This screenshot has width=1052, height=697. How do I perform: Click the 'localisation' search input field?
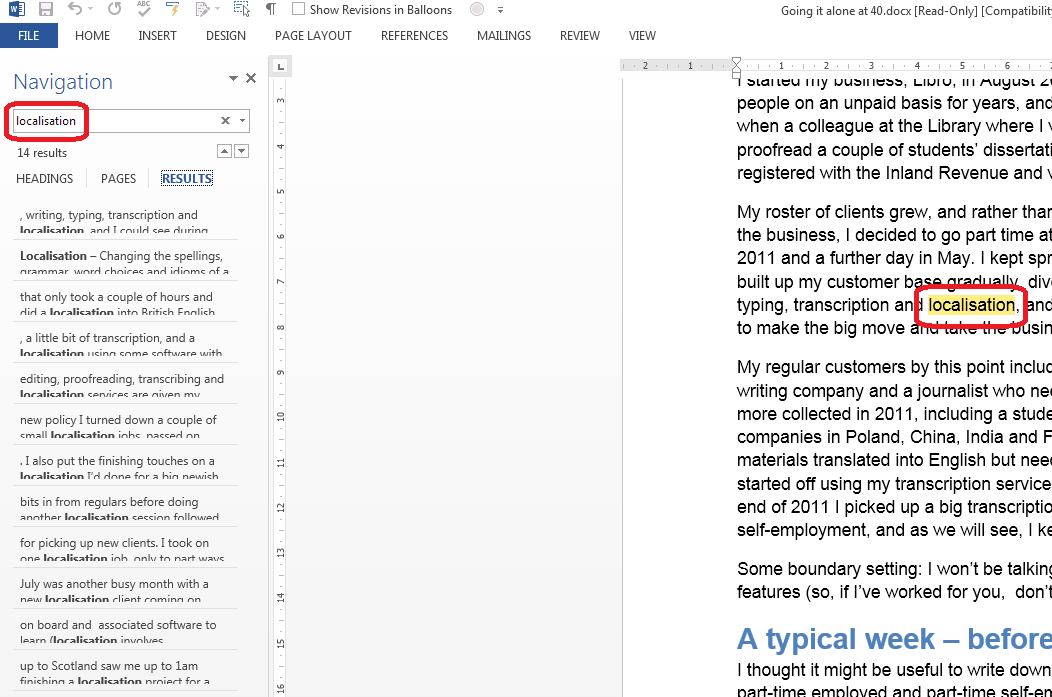[110, 121]
